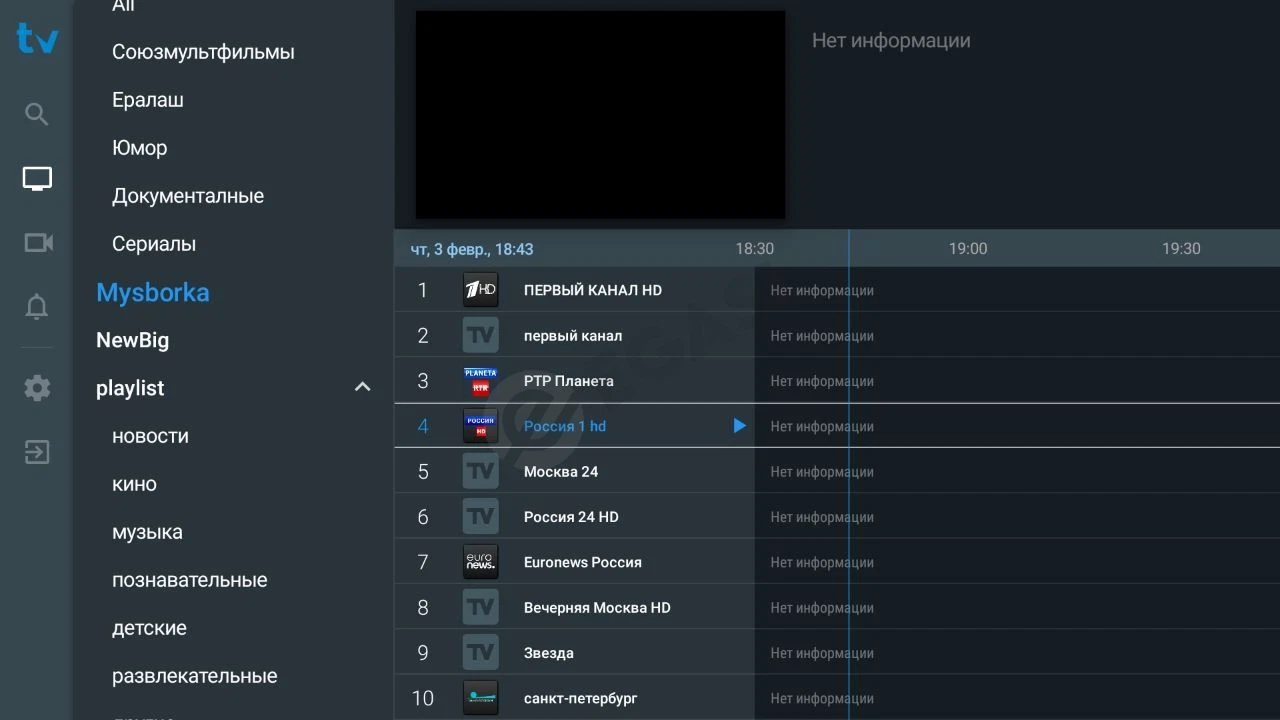Image resolution: width=1280 pixels, height=720 pixels.
Task: Click the black video preview window
Action: (x=600, y=115)
